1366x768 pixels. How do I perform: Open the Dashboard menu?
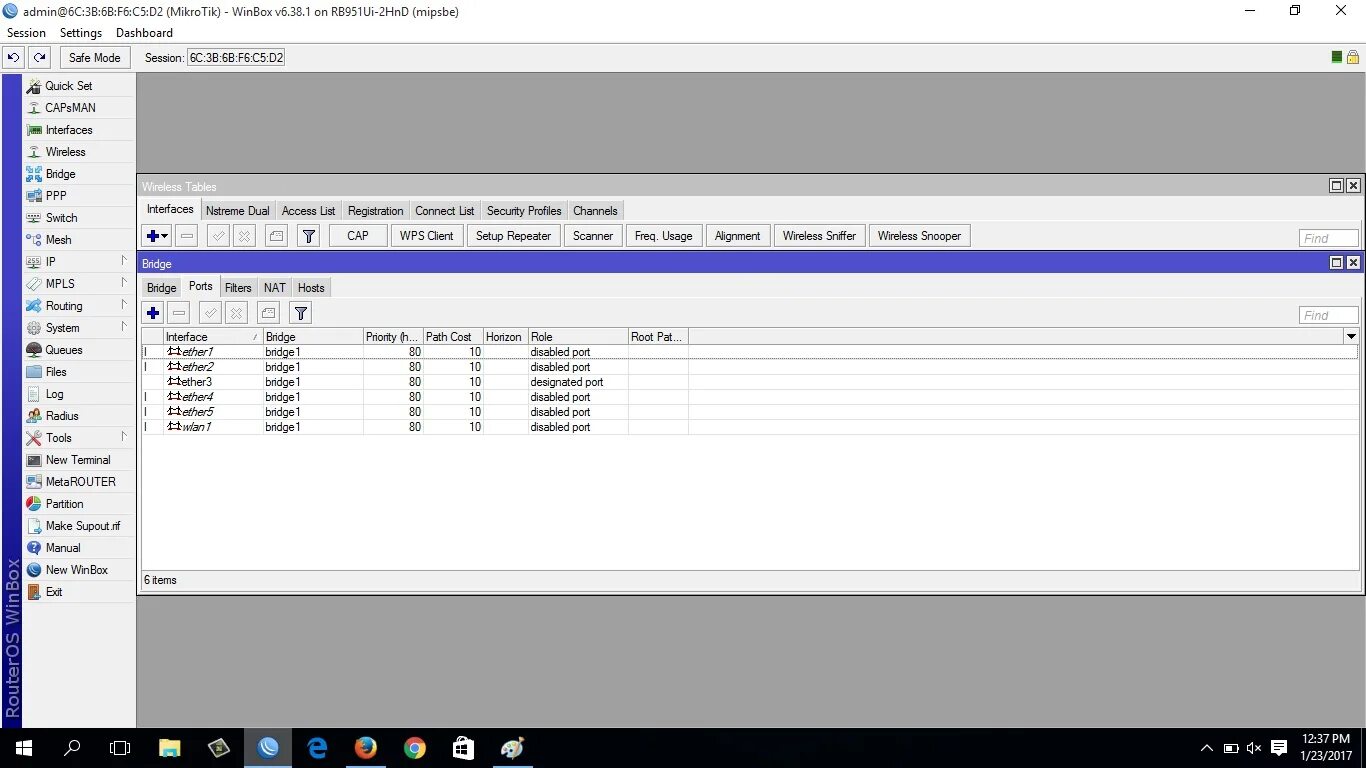click(x=144, y=33)
